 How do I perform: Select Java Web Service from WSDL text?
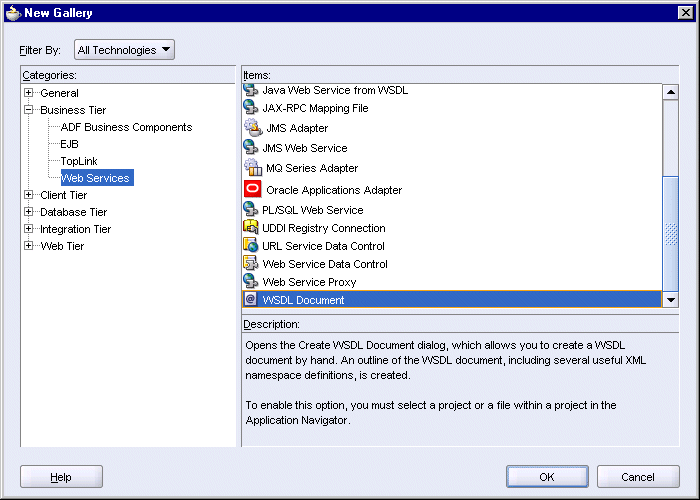(x=335, y=90)
